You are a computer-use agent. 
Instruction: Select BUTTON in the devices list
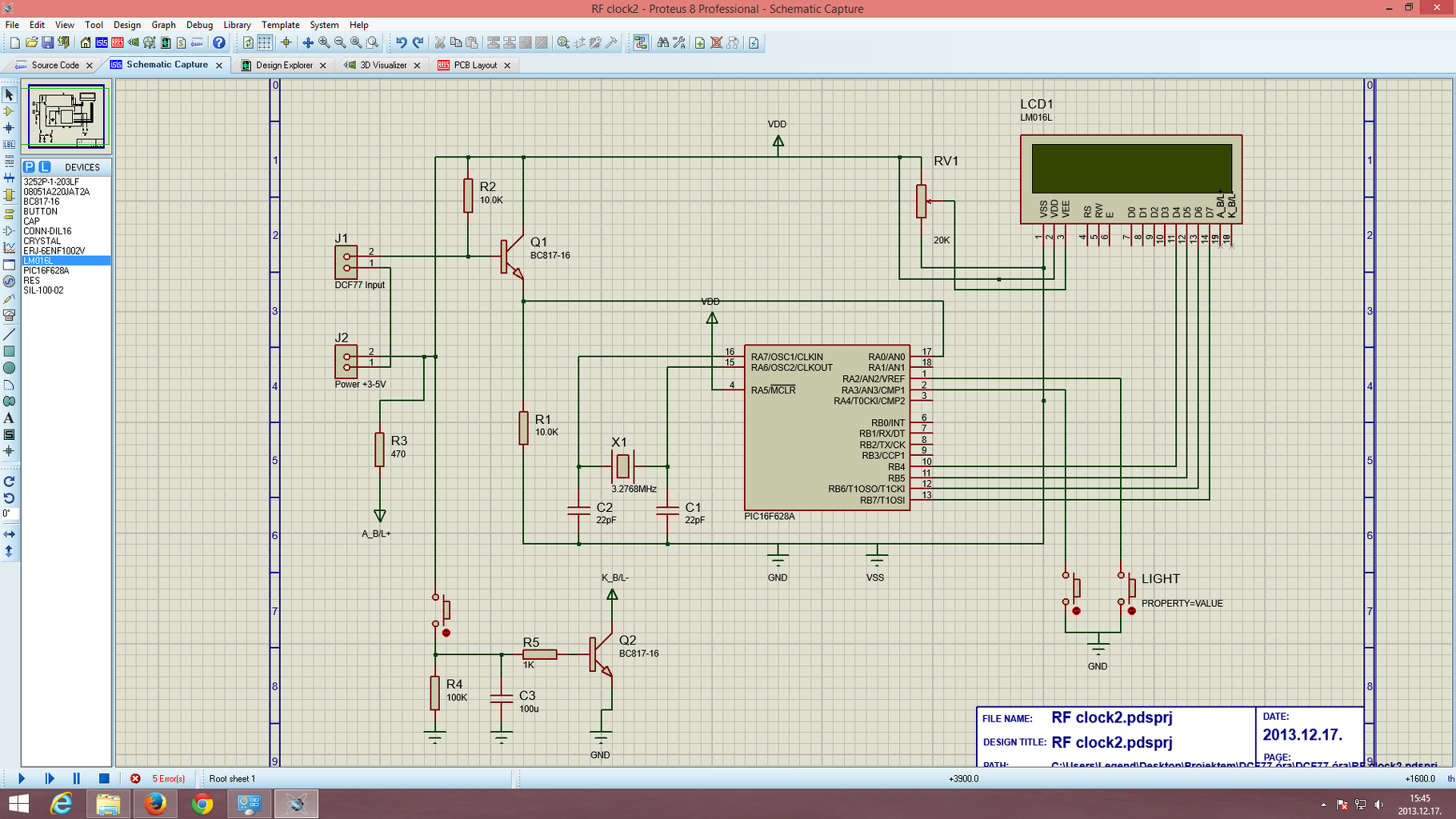[x=66, y=211]
